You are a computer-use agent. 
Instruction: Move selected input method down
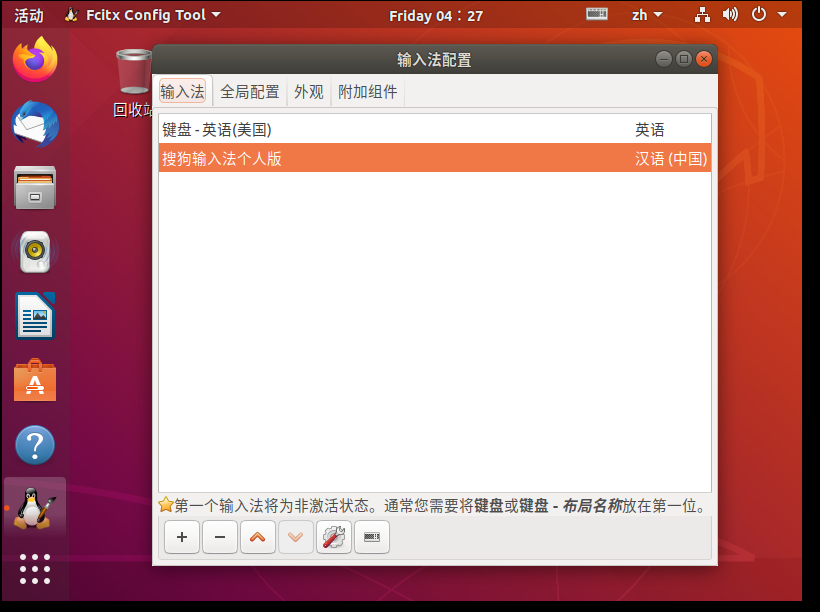(296, 537)
